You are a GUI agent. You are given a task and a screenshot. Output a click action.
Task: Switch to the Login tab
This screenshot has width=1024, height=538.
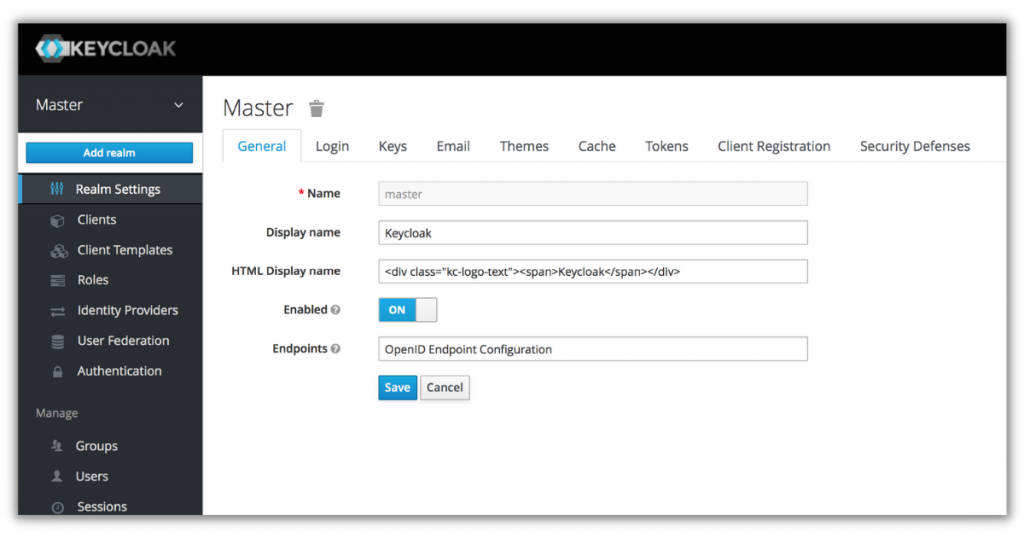point(332,146)
